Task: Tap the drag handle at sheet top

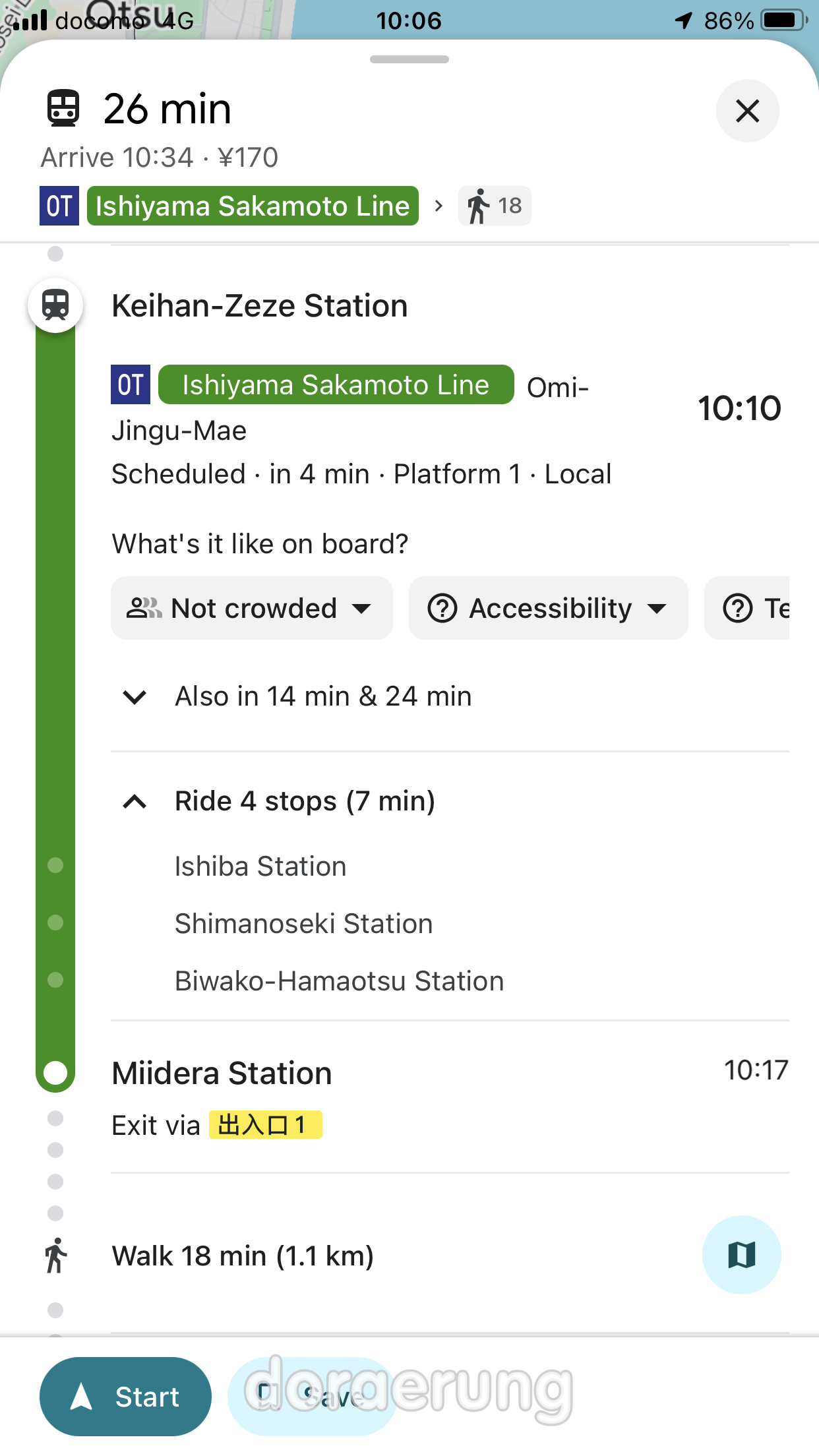Action: tap(409, 59)
